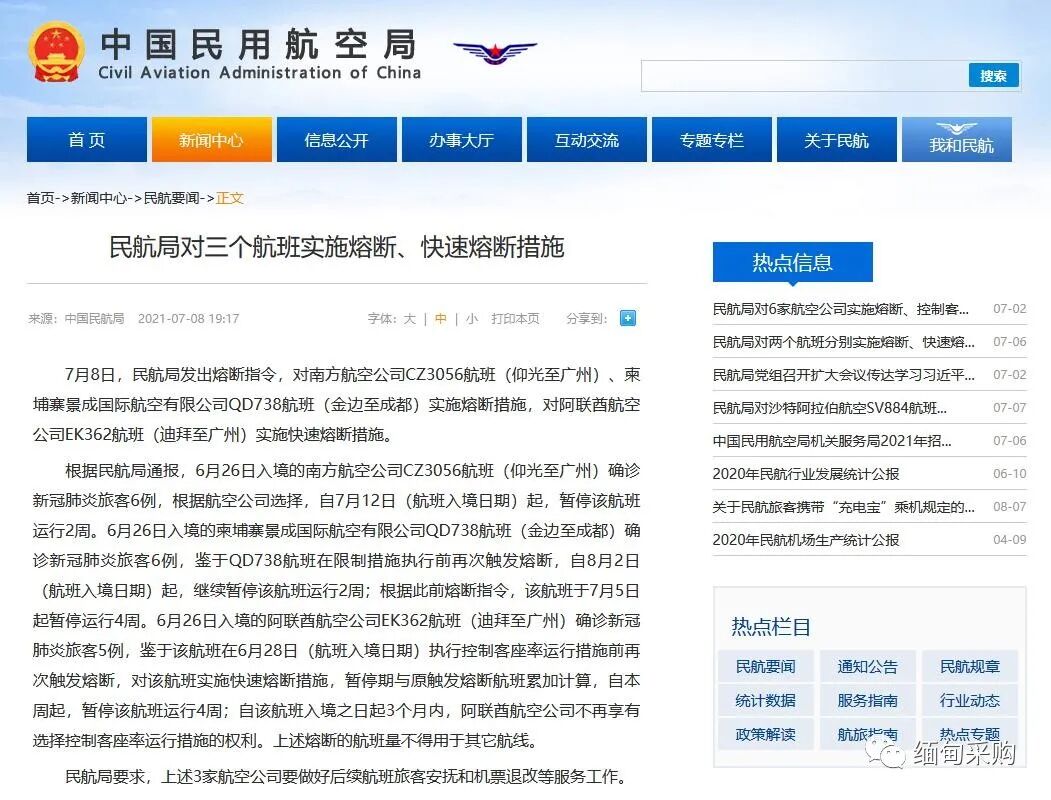Click the 通知公告 column button
This screenshot has height=800, width=1051.
point(867,666)
